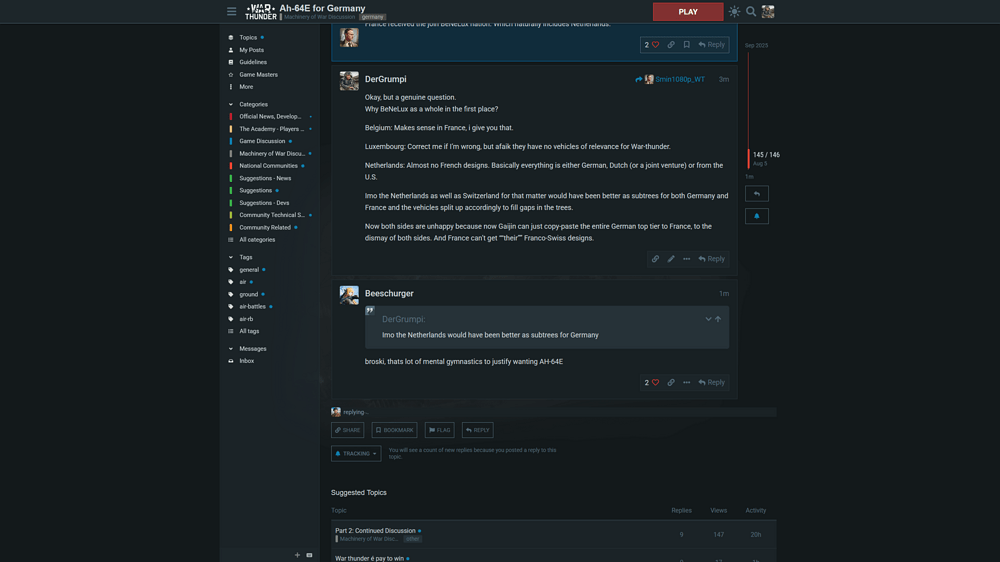
Task: Click the War Thunder logo
Action: [261, 11]
